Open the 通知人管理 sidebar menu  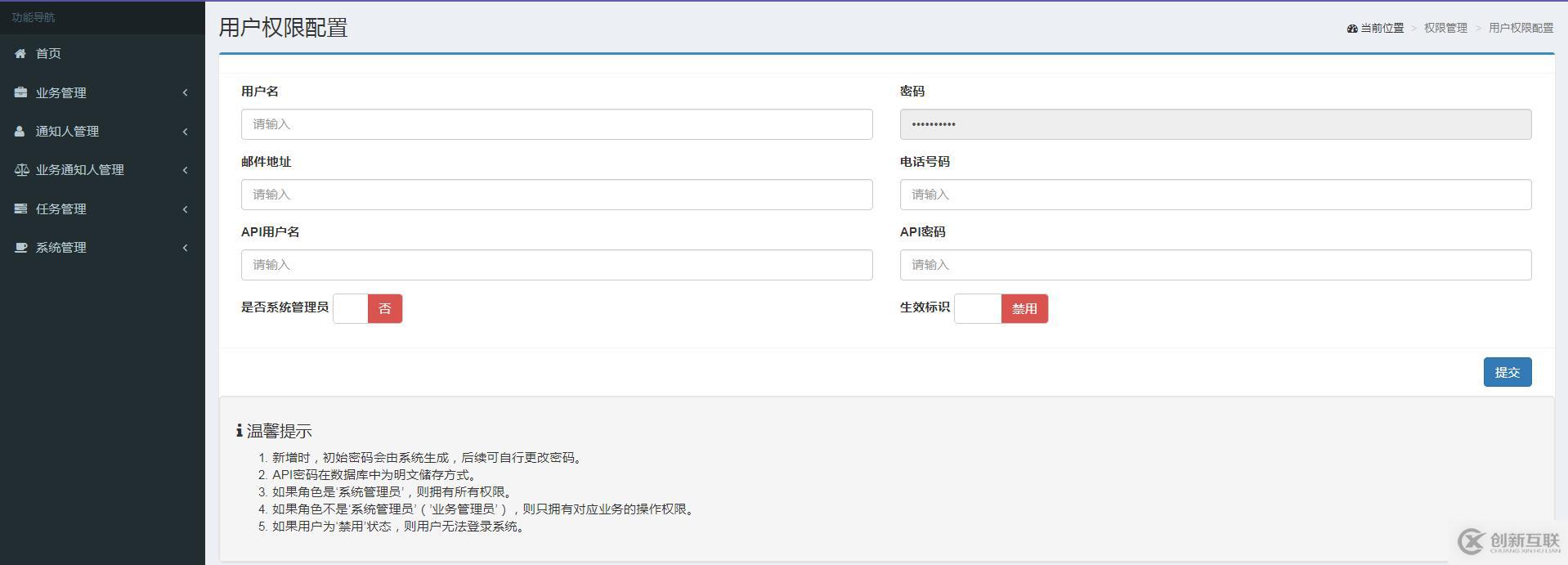click(x=67, y=132)
